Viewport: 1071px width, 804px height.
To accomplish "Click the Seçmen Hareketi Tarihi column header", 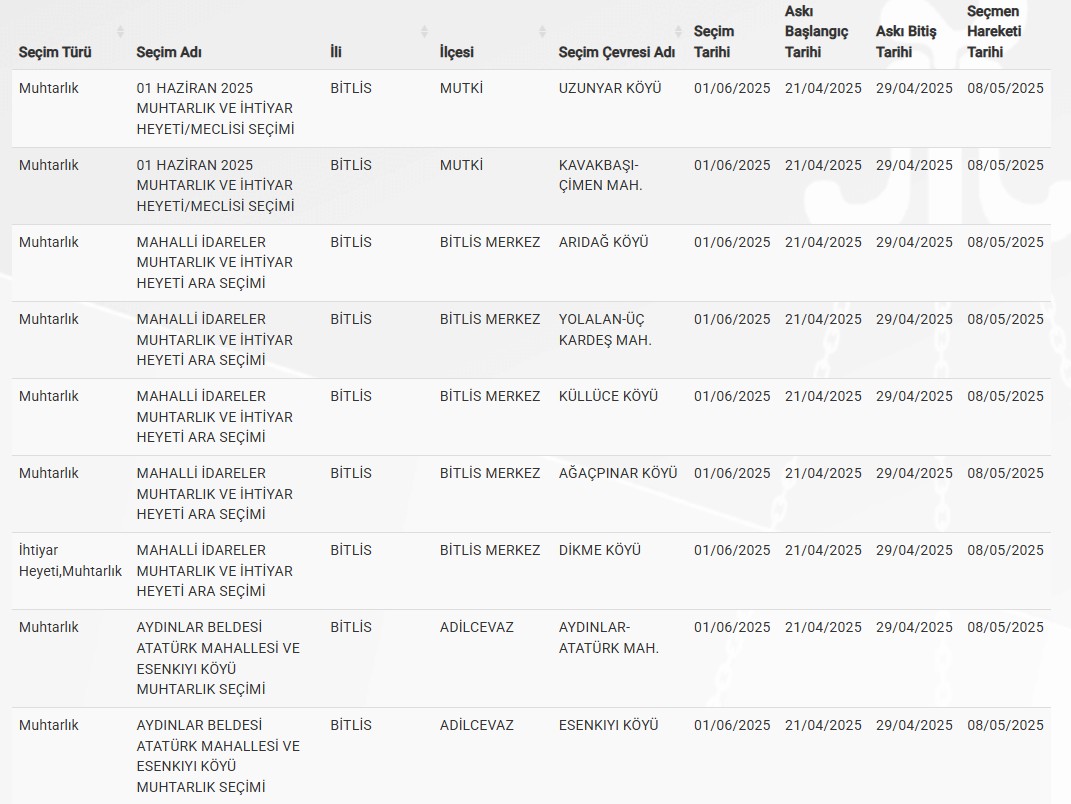I will tap(994, 32).
